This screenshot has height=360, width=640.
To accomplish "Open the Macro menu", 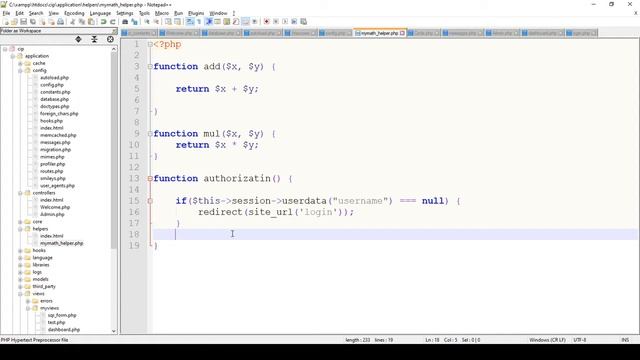I will (x=162, y=13).
